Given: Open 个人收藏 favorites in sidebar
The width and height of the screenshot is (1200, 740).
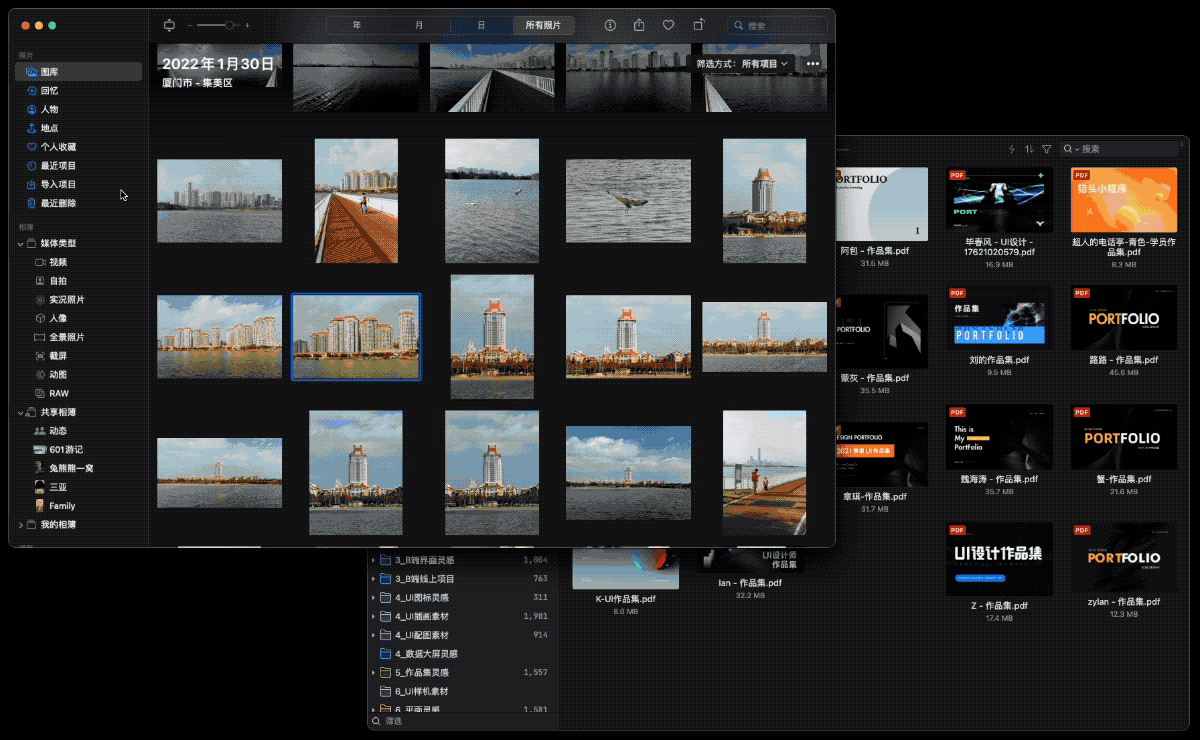Looking at the screenshot, I should coord(78,147).
